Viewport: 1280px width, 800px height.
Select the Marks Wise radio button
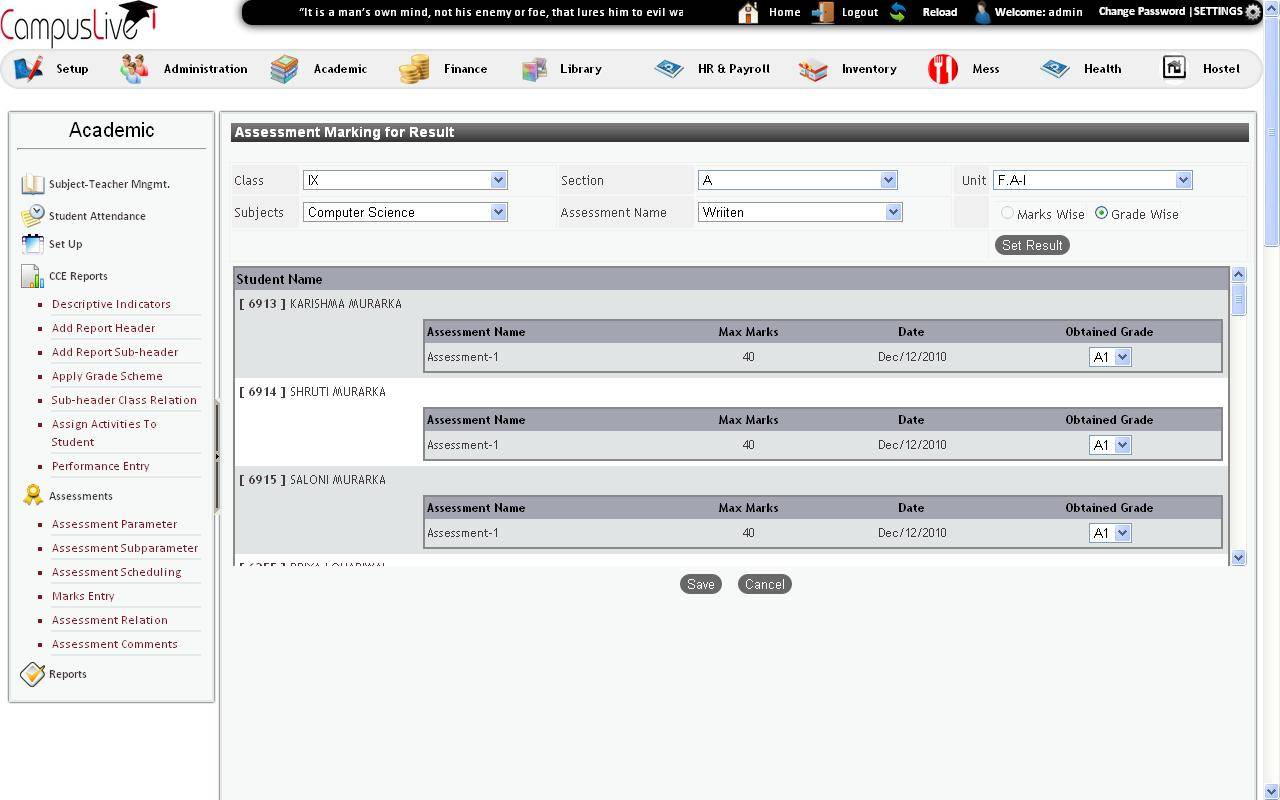click(x=1007, y=213)
